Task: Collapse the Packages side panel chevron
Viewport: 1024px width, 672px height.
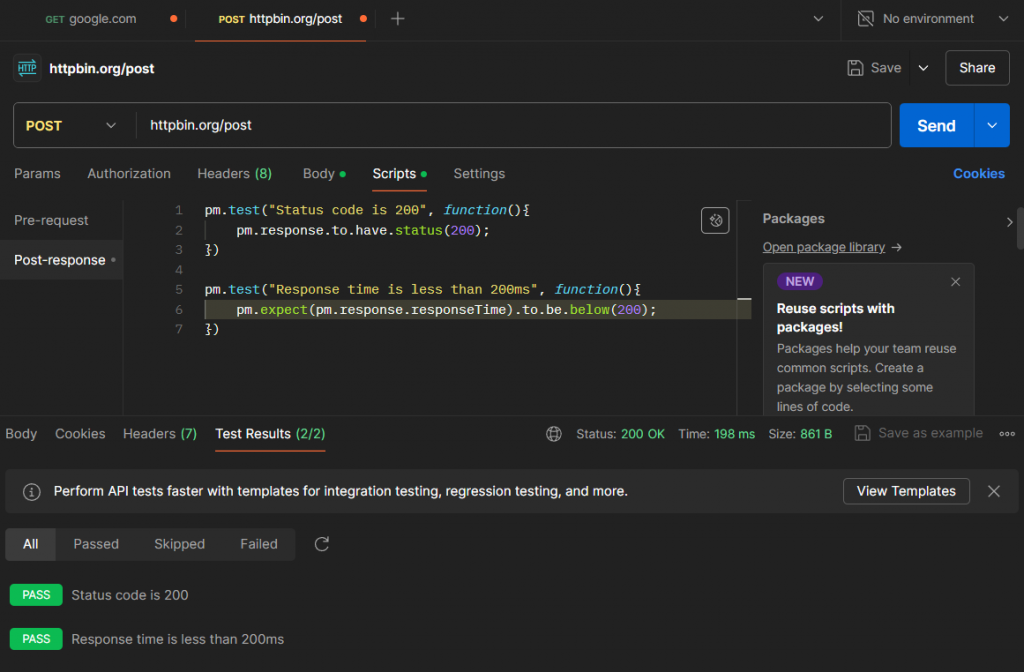Action: point(1010,222)
